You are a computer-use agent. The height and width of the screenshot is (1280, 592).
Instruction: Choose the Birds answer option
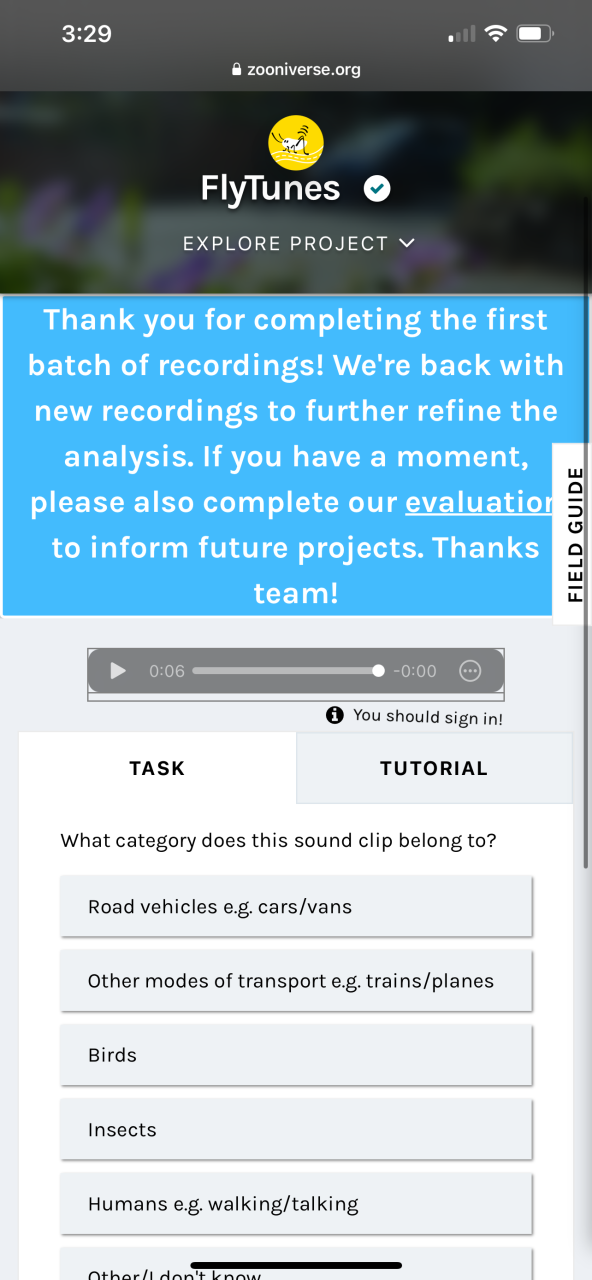[296, 1055]
